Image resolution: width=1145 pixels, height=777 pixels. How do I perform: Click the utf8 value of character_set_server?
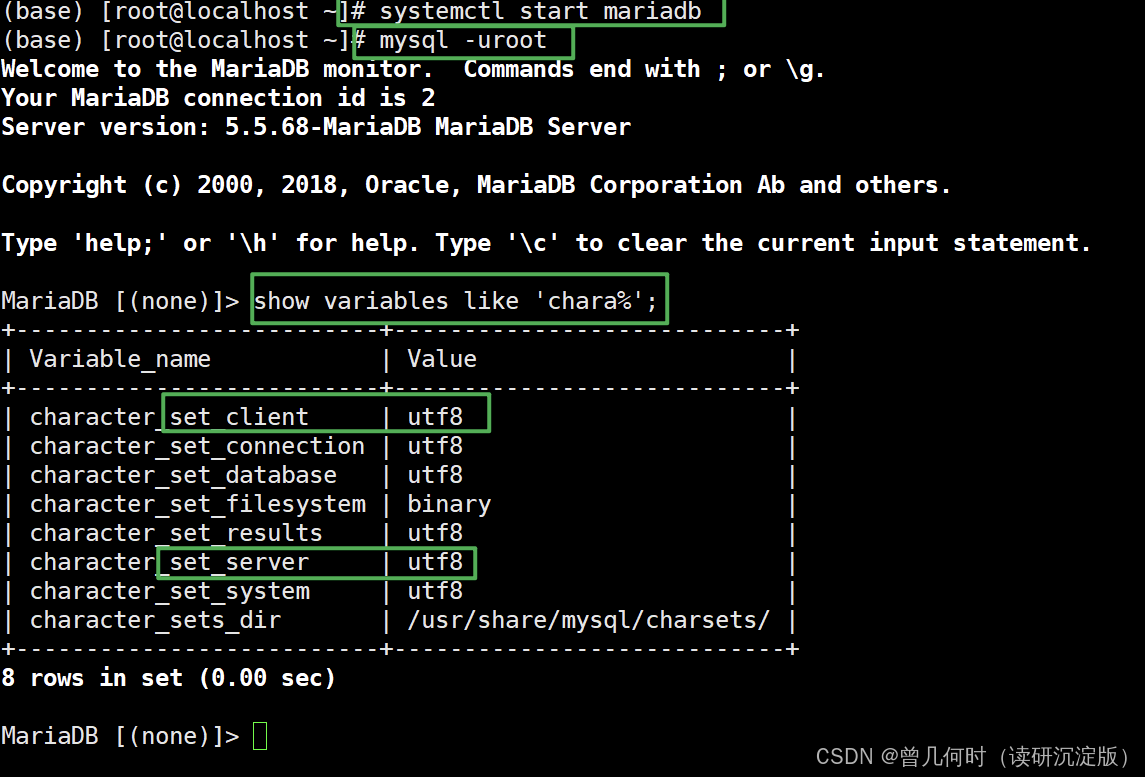tap(434, 562)
